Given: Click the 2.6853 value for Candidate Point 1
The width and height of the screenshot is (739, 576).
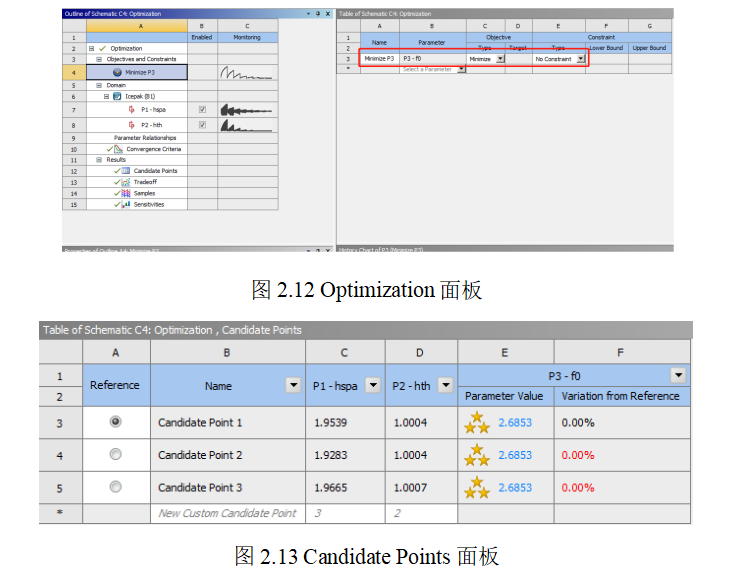Looking at the screenshot, I should pyautogui.click(x=515, y=423).
